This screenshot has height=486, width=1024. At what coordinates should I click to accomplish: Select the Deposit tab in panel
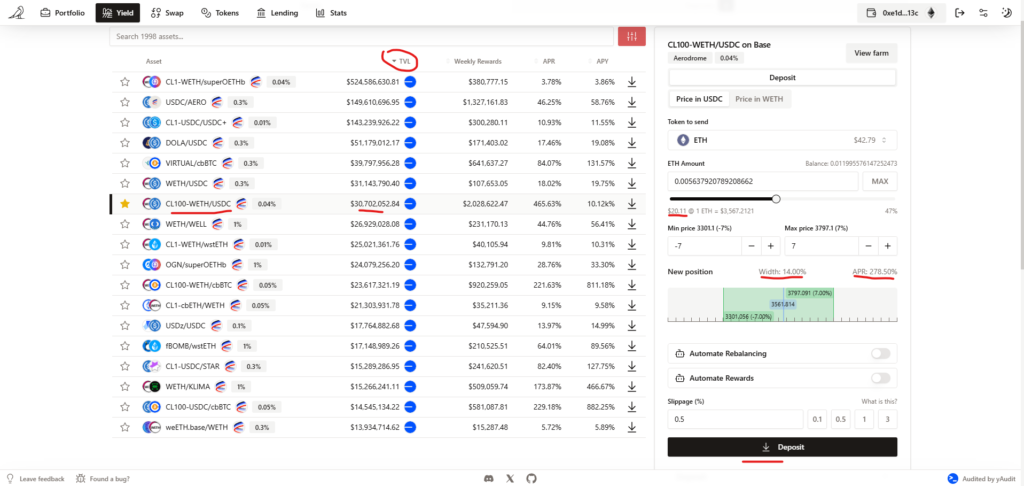click(782, 78)
